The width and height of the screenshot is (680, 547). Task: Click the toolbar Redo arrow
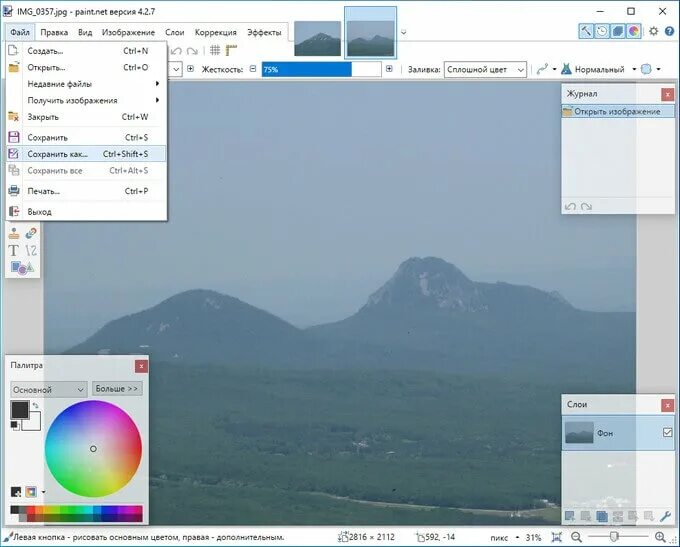tap(192, 51)
